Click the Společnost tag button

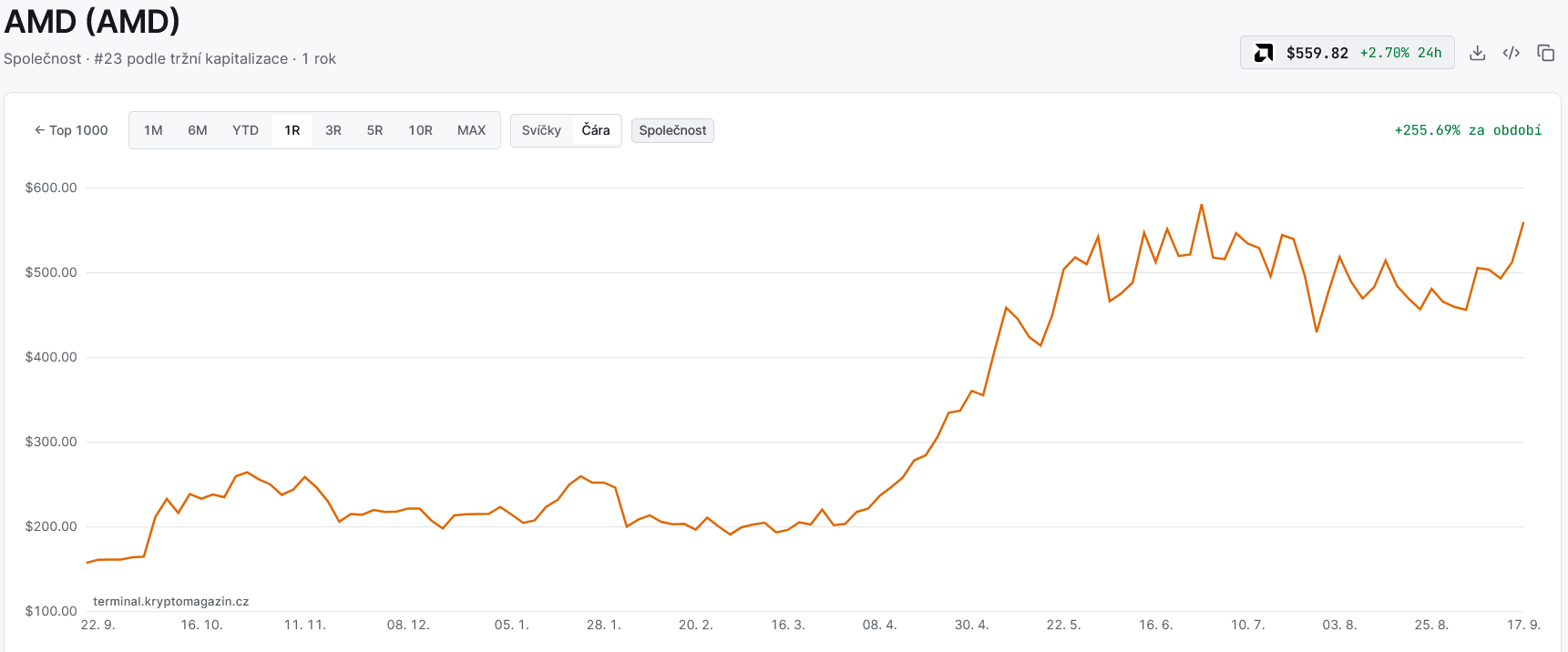click(x=672, y=130)
